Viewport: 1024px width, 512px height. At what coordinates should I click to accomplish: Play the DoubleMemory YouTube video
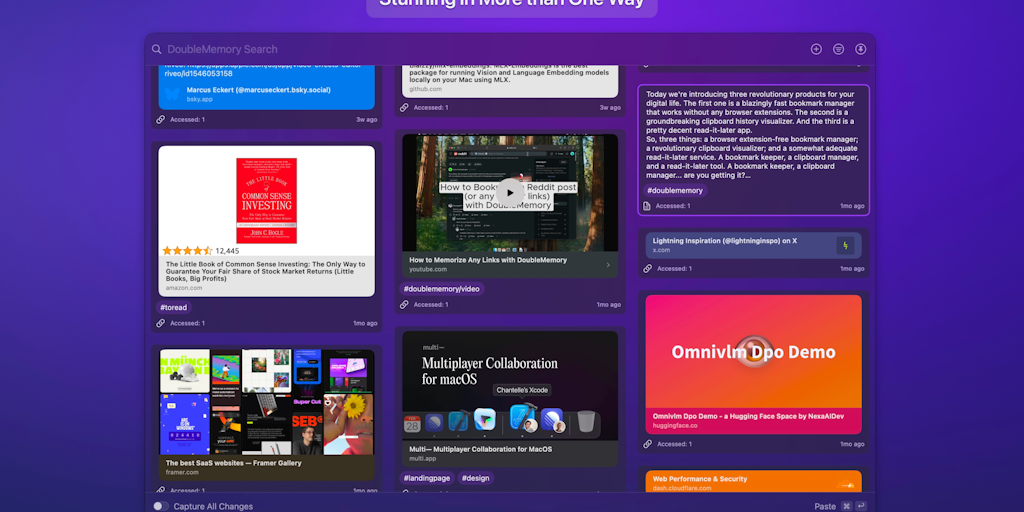510,193
